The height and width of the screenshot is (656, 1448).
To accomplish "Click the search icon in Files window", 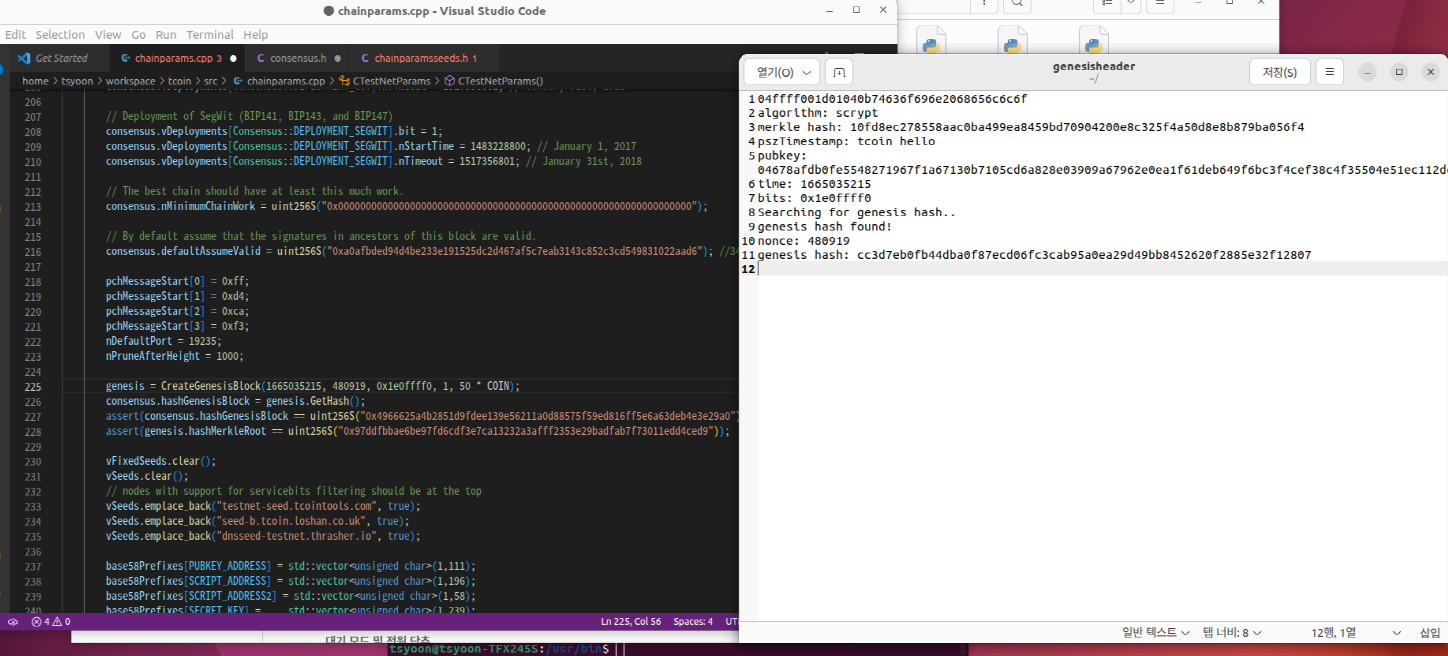I will coord(1015,6).
